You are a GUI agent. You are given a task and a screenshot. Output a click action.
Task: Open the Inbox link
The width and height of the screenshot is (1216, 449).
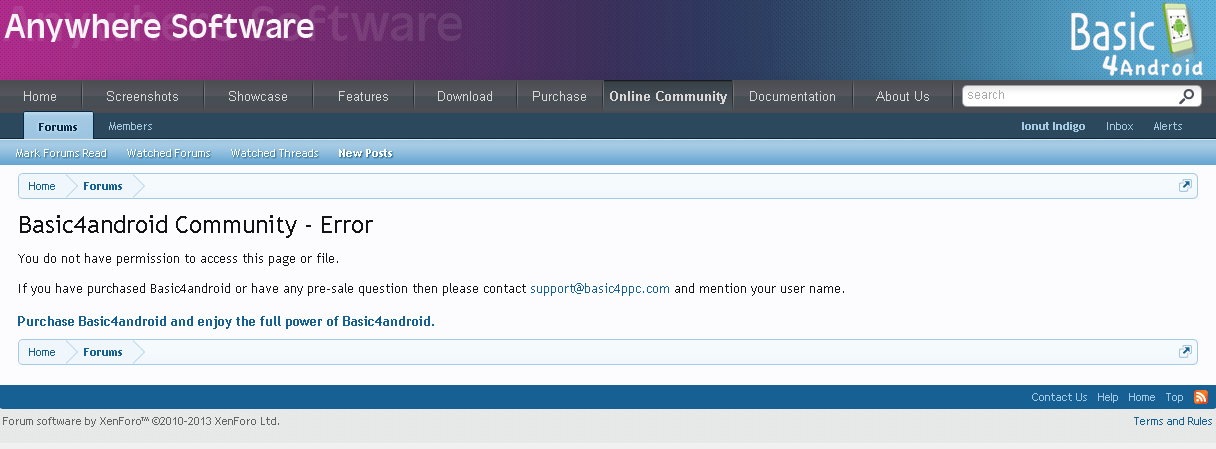pos(1120,126)
